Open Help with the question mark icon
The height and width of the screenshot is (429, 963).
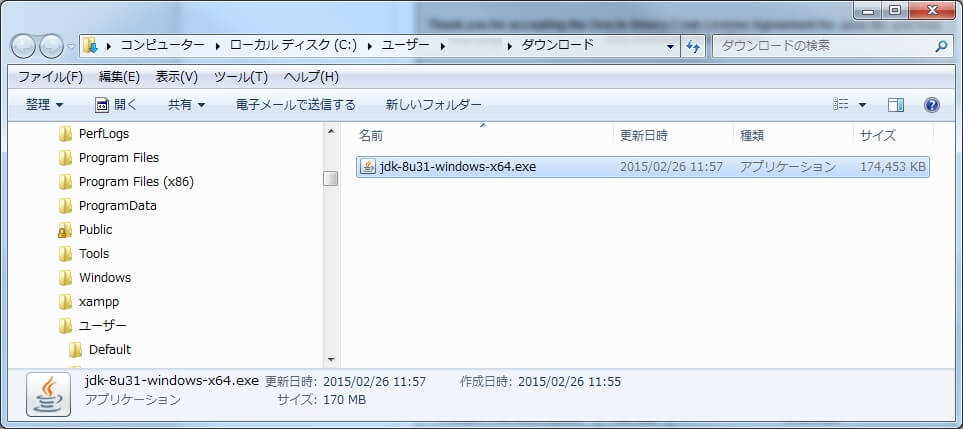pyautogui.click(x=931, y=105)
